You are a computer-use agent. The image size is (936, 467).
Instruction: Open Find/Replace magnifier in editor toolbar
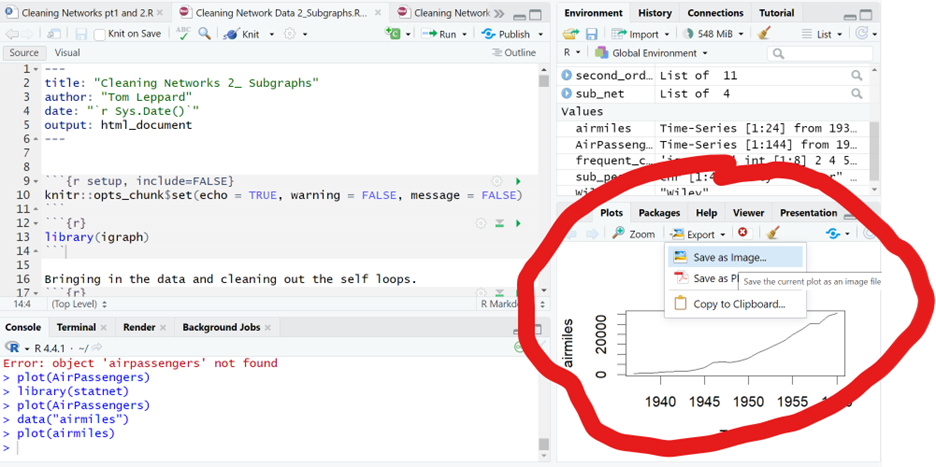[x=204, y=33]
